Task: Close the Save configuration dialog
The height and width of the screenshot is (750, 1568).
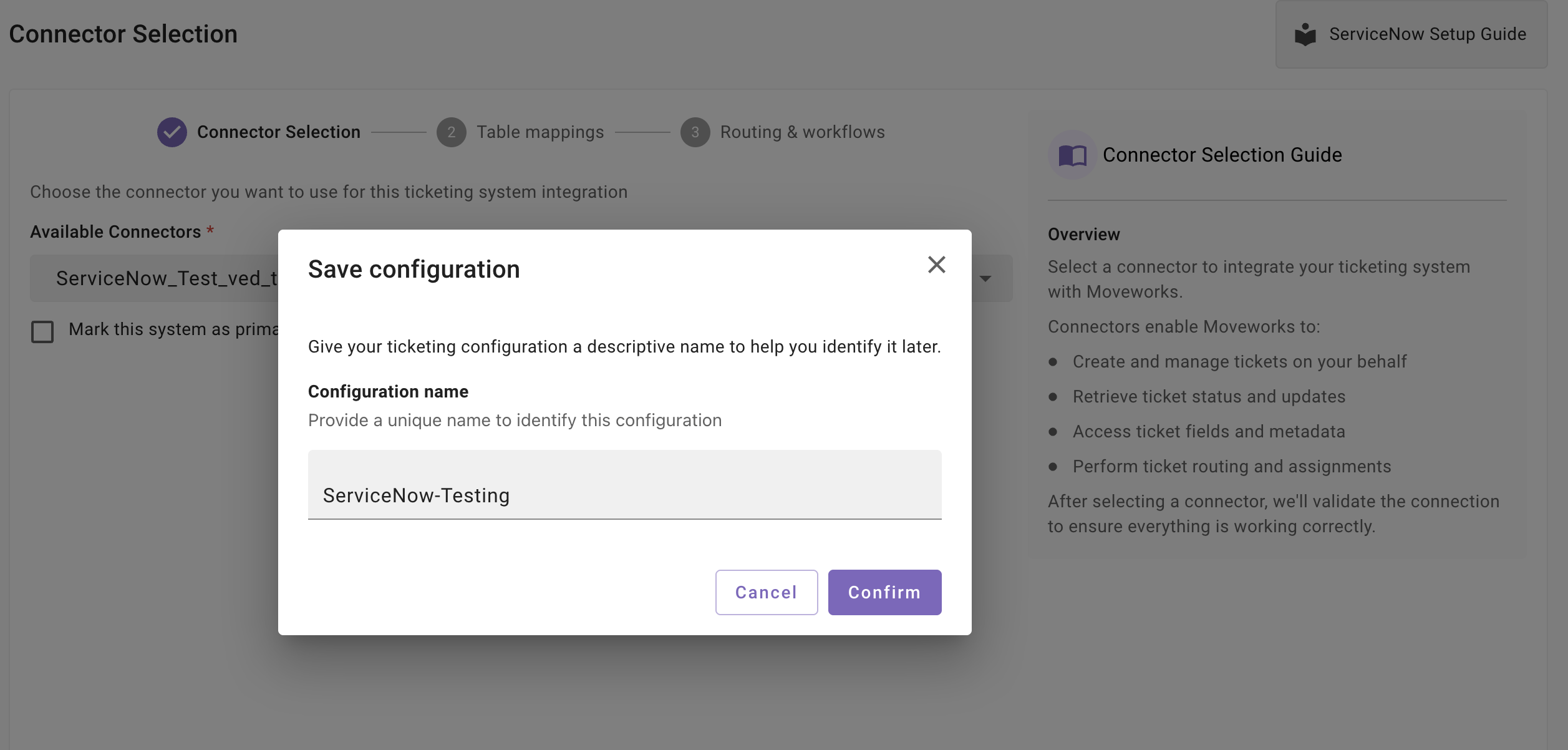Action: (x=936, y=265)
